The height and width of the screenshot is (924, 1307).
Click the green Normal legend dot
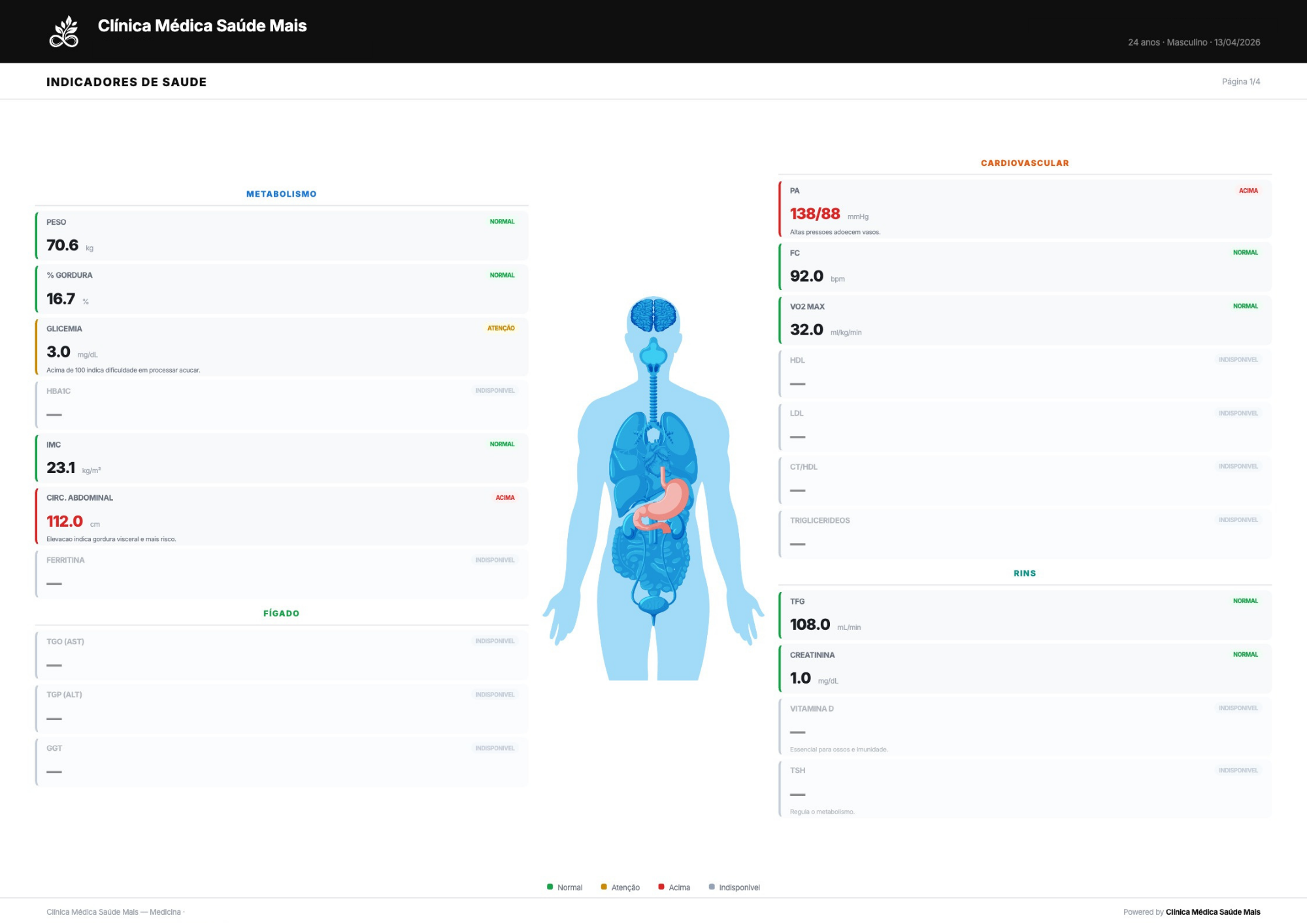click(550, 887)
